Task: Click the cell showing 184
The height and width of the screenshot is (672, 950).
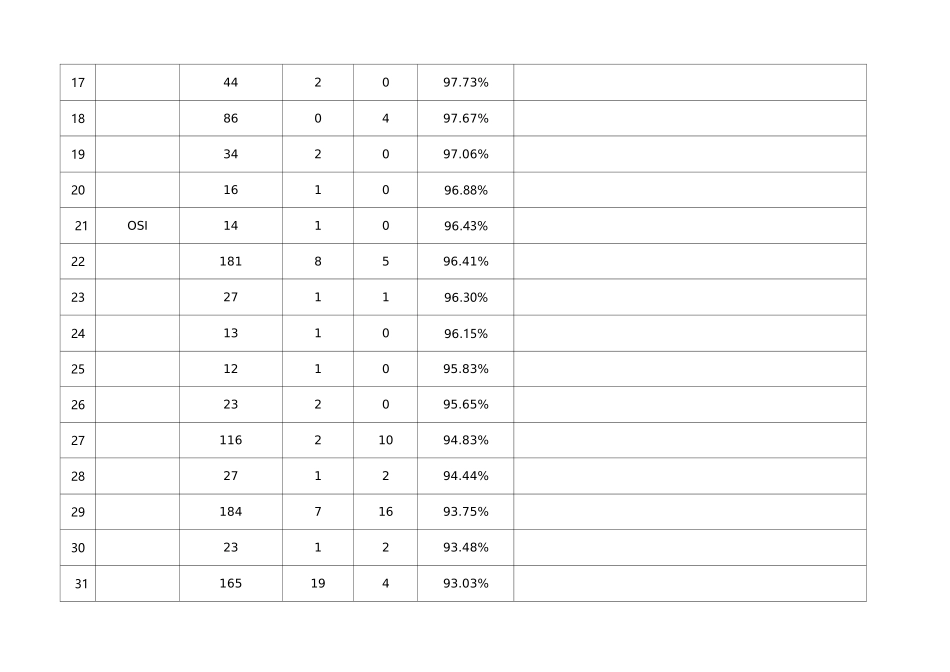Action: (230, 512)
